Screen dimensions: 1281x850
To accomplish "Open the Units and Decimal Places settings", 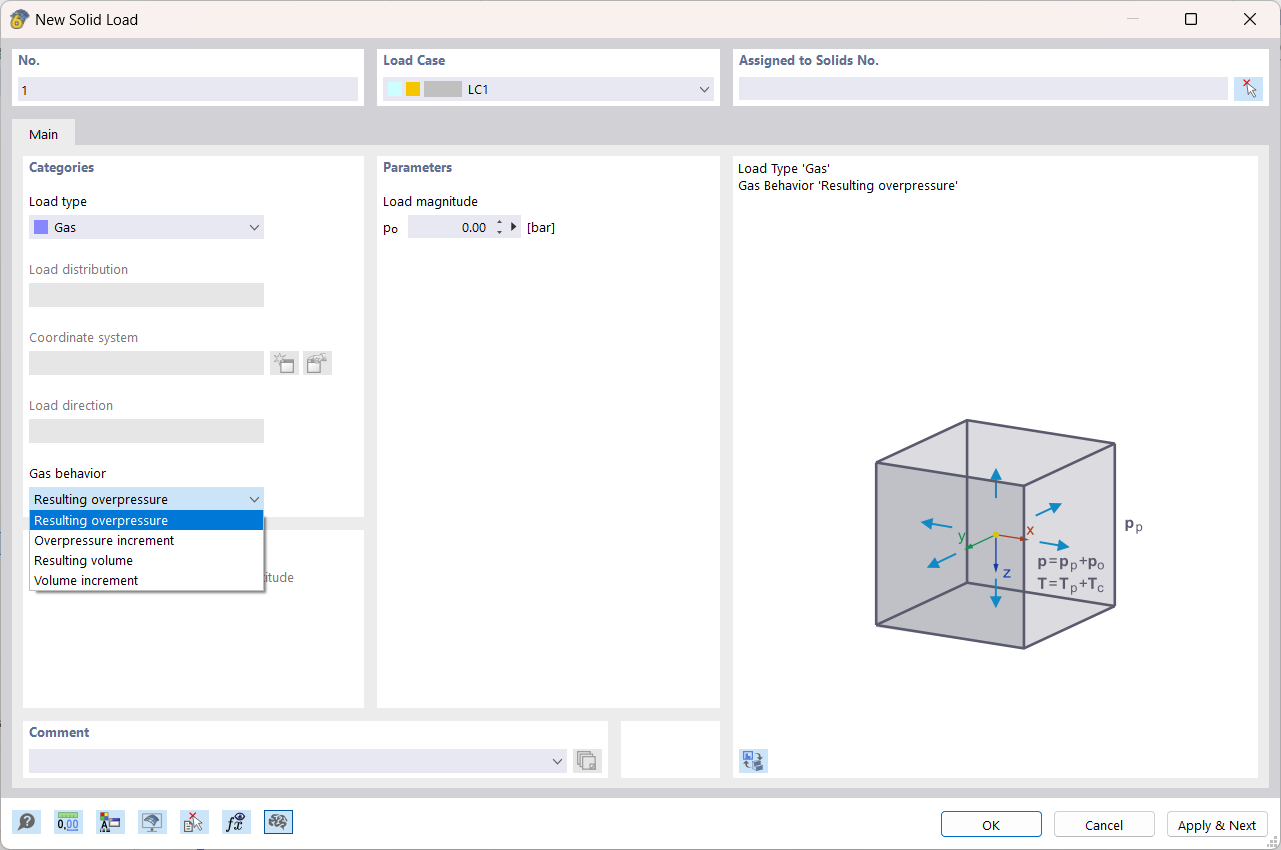I will (x=68, y=822).
